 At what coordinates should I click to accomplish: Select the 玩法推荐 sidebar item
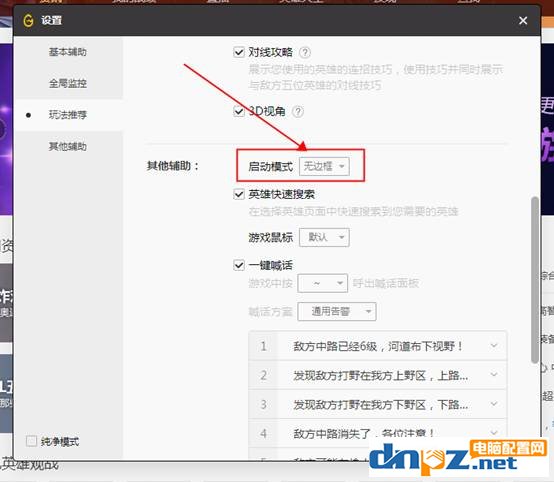pos(67,114)
